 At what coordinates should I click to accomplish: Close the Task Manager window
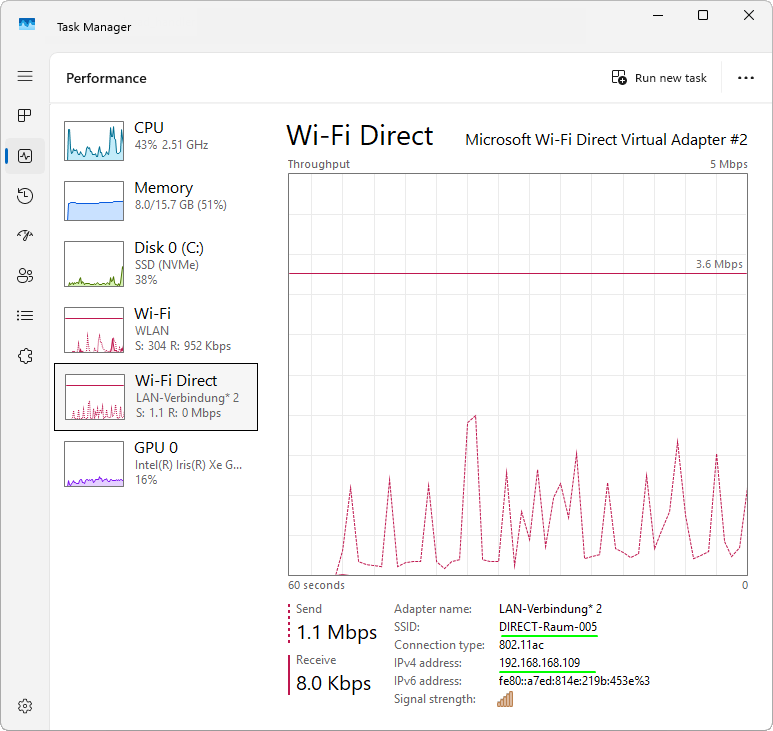pyautogui.click(x=748, y=15)
